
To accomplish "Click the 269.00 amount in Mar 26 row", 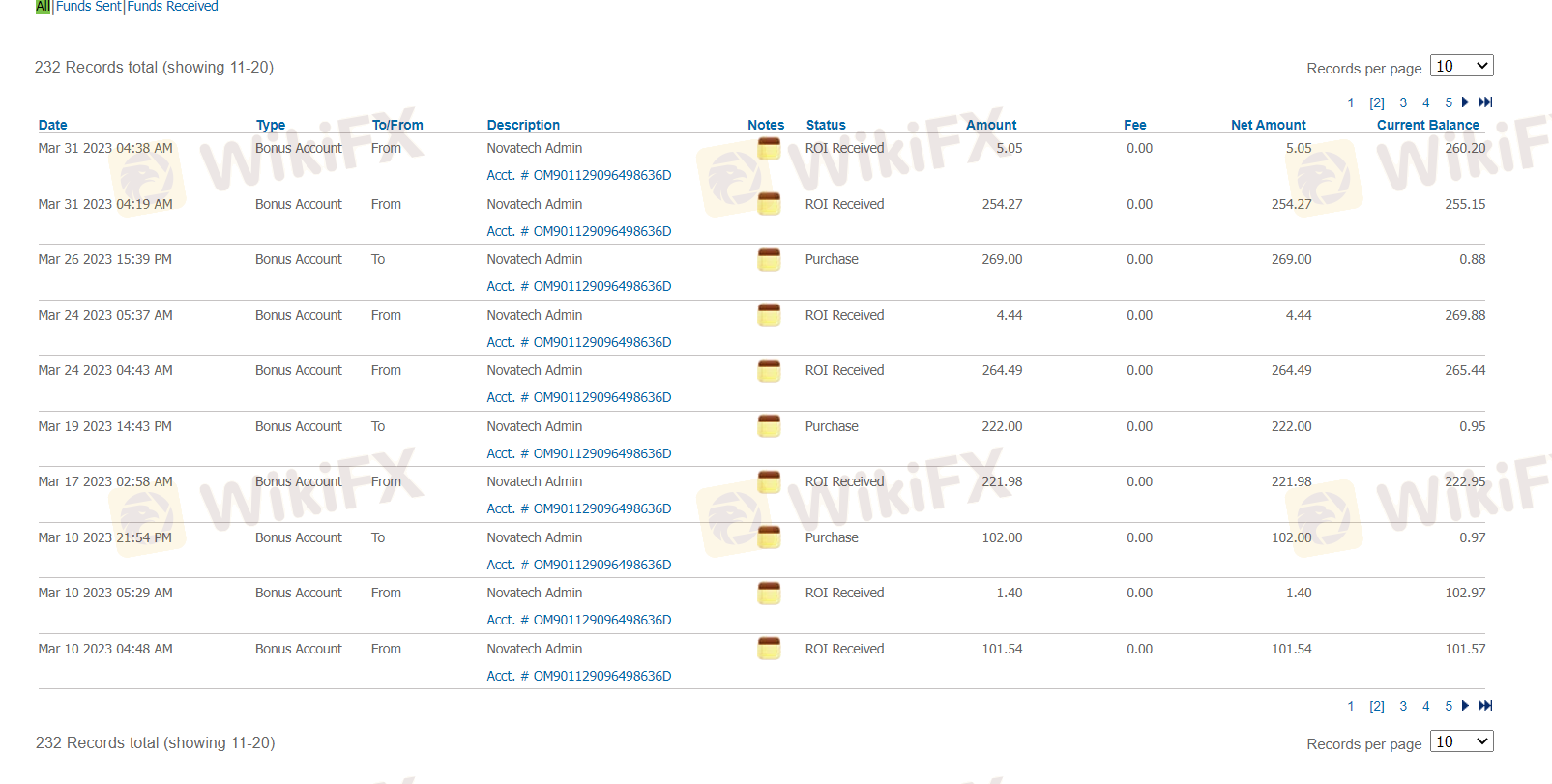I will pos(1002,260).
